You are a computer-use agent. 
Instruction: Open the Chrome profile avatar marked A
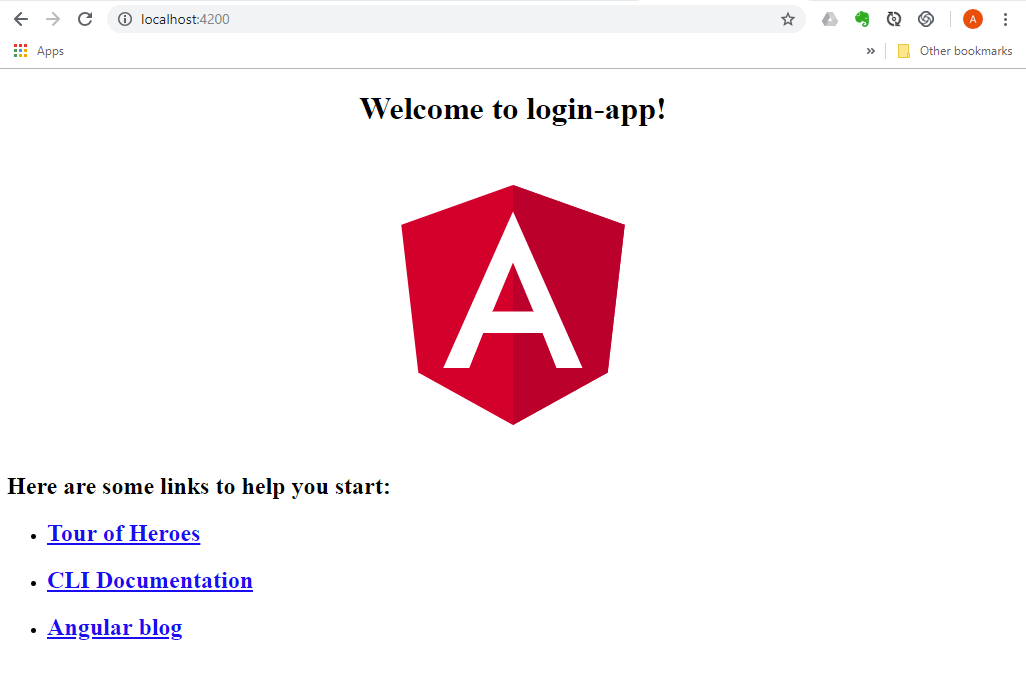971,18
